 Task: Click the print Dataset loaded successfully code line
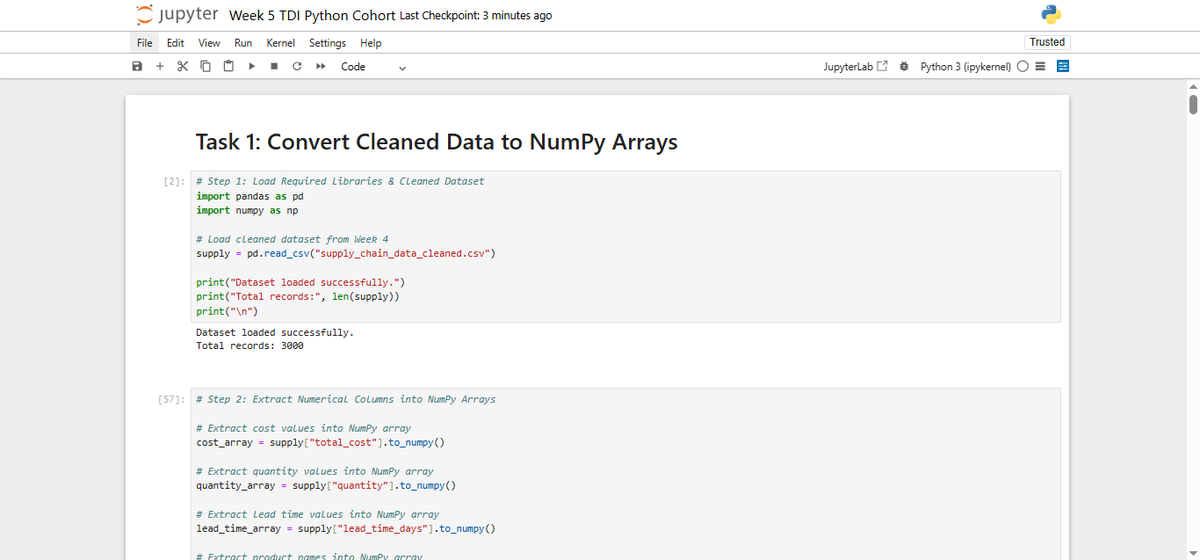(x=300, y=282)
